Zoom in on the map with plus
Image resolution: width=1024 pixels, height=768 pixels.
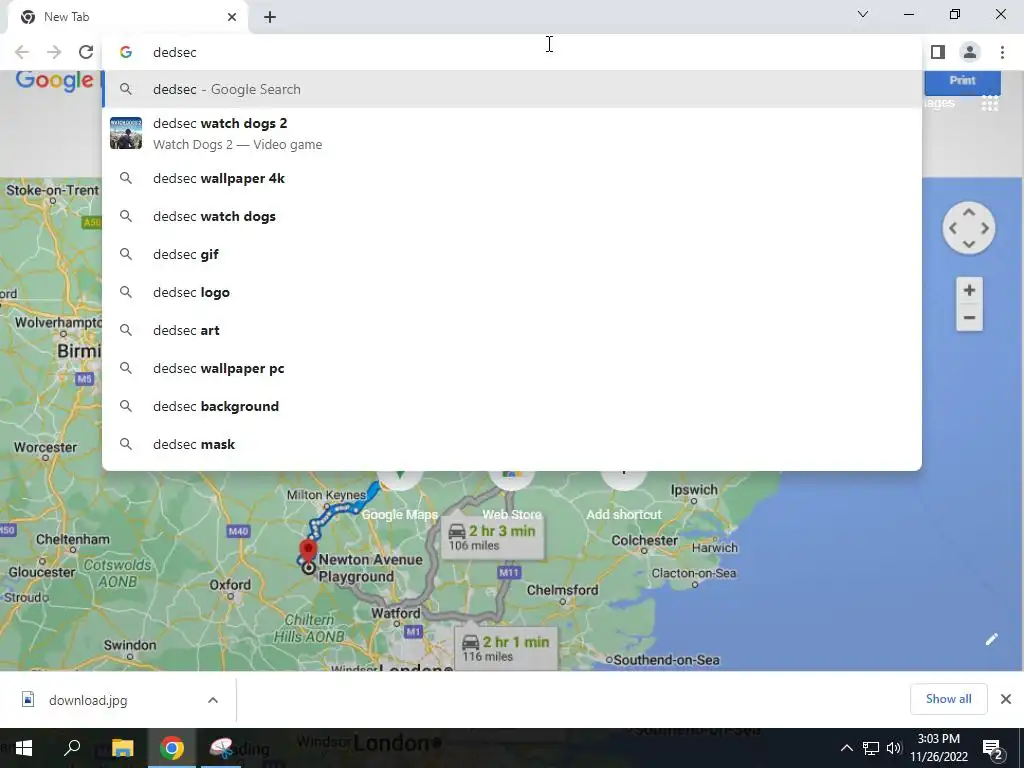969,290
